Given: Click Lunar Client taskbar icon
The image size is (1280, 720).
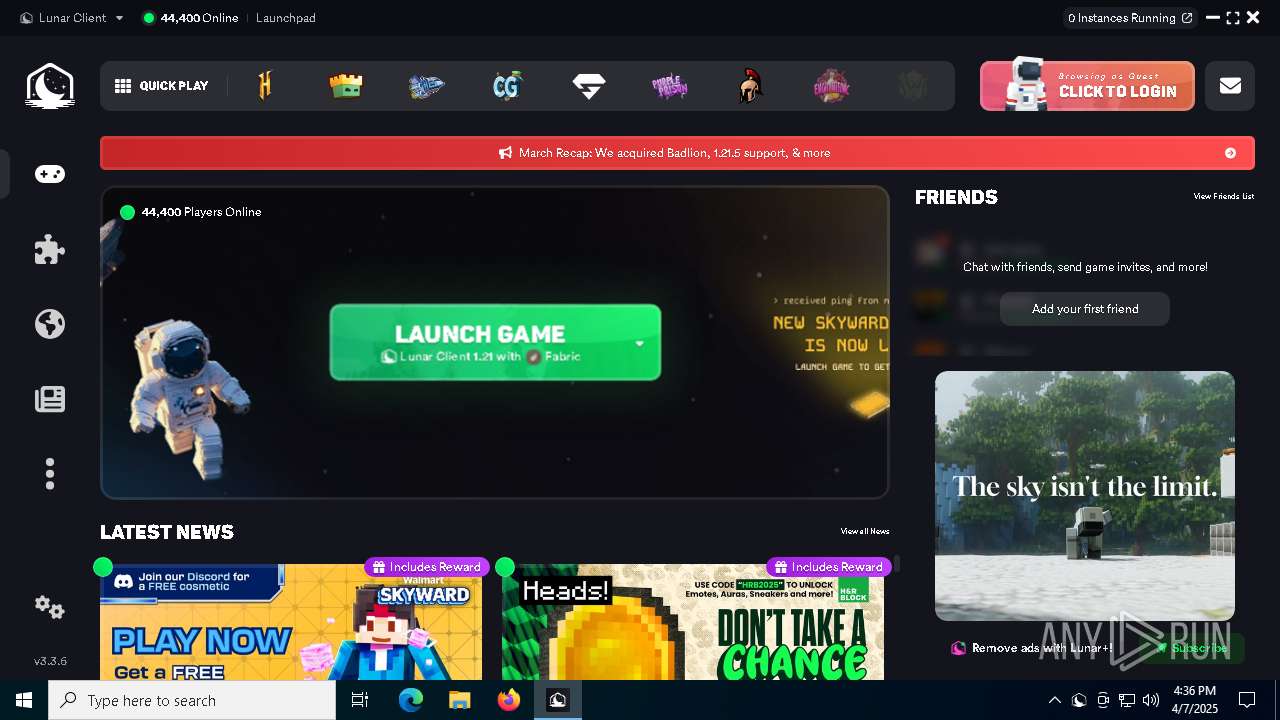Looking at the screenshot, I should click(x=558, y=700).
